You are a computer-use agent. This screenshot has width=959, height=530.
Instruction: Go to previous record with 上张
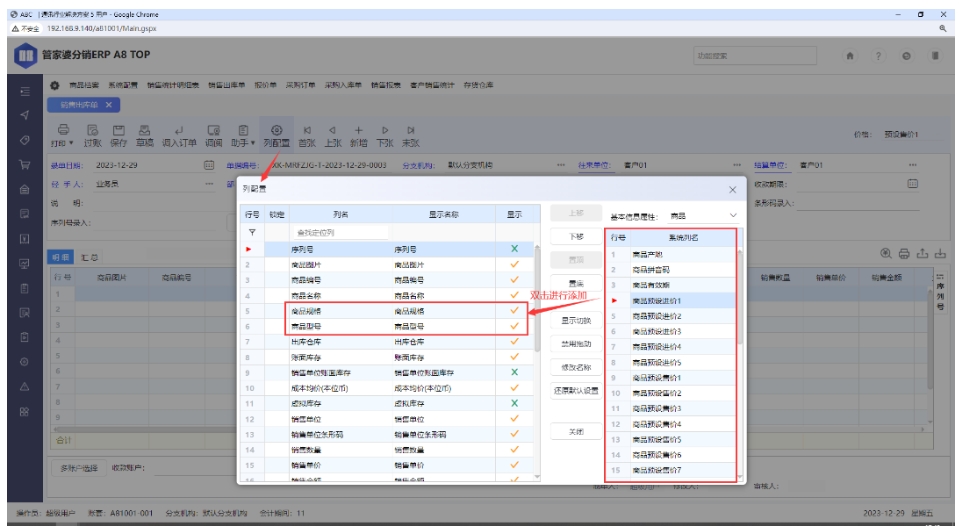[x=332, y=130]
